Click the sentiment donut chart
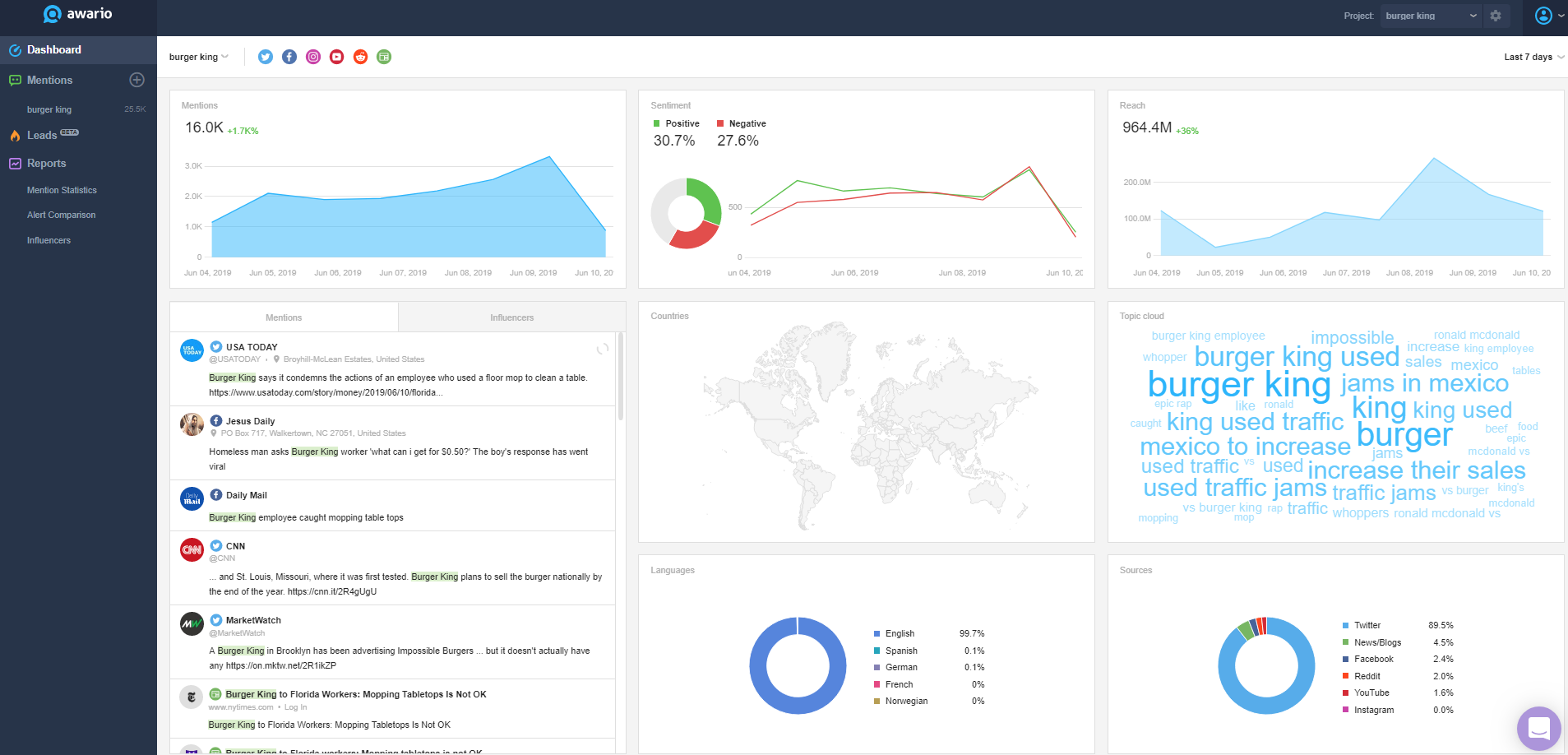The height and width of the screenshot is (755, 1568). [686, 213]
